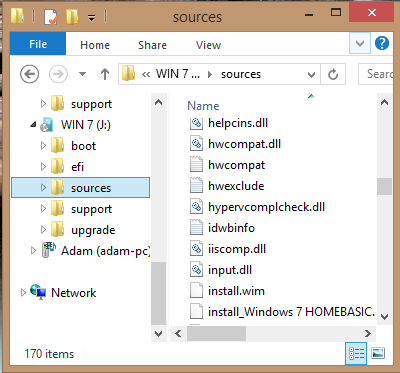Image resolution: width=400 pixels, height=373 pixels.
Task: Switch to Details view layout
Action: [356, 353]
